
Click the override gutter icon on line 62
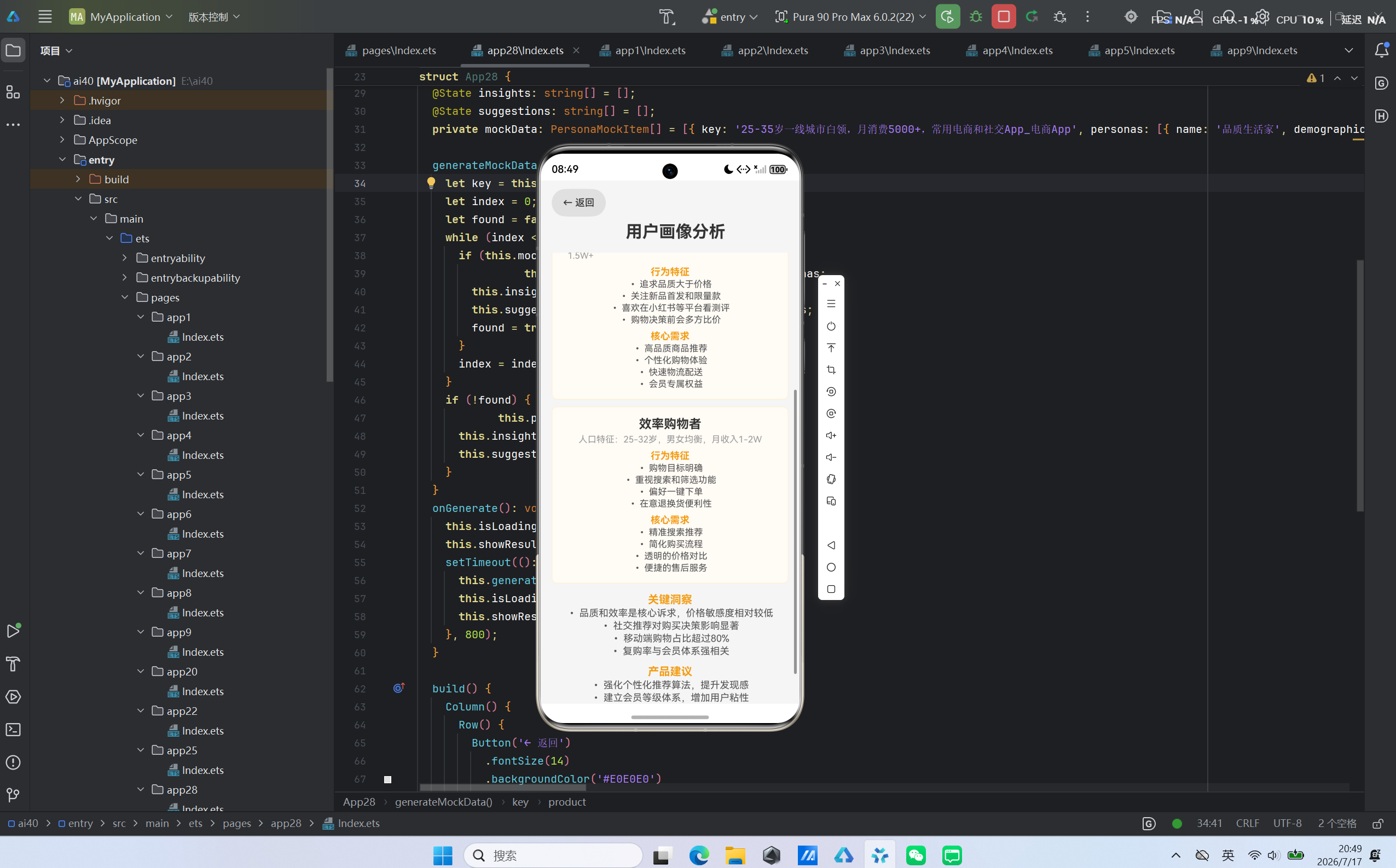coord(398,688)
